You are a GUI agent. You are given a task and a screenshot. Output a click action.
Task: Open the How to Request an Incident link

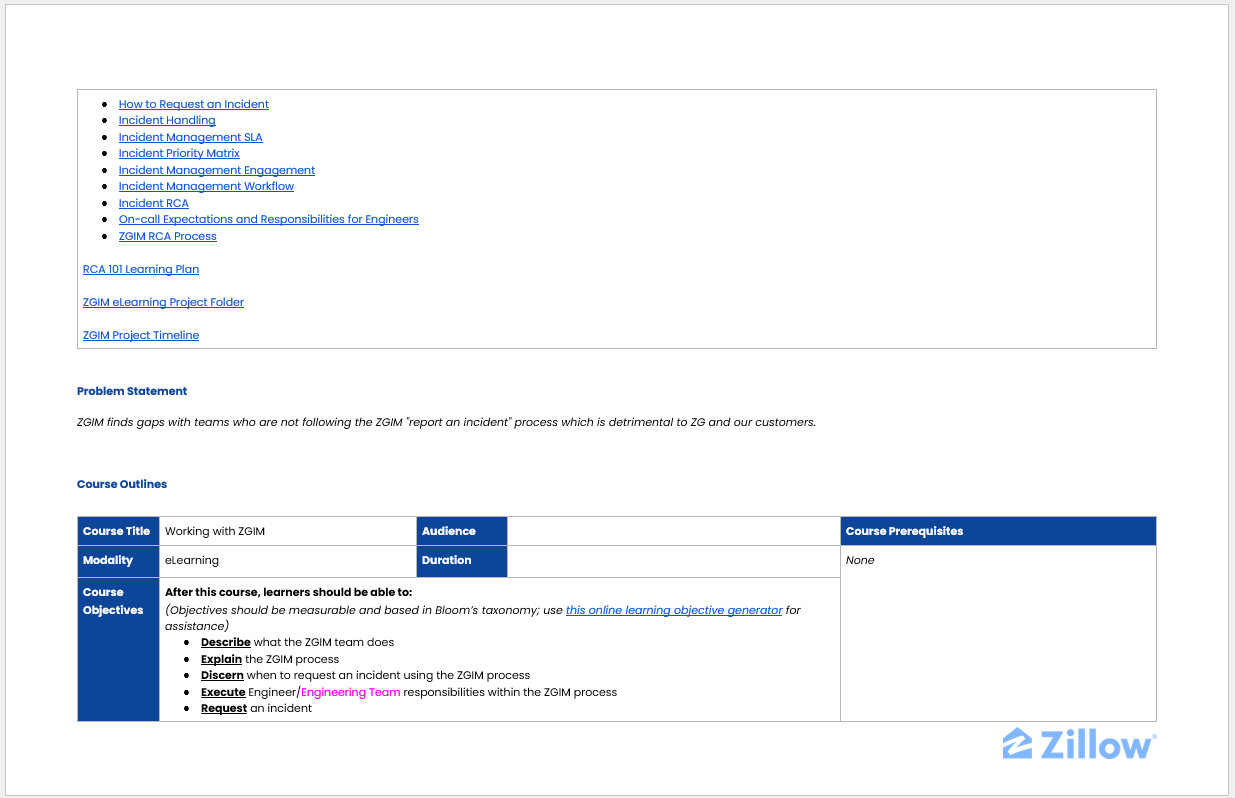click(x=193, y=104)
